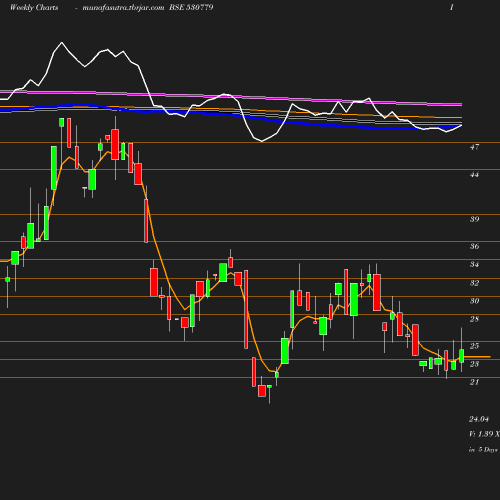Image resolution: width=500 pixels, height=500 pixels.
Task: Click the price axis label 21
Action: 474,382
